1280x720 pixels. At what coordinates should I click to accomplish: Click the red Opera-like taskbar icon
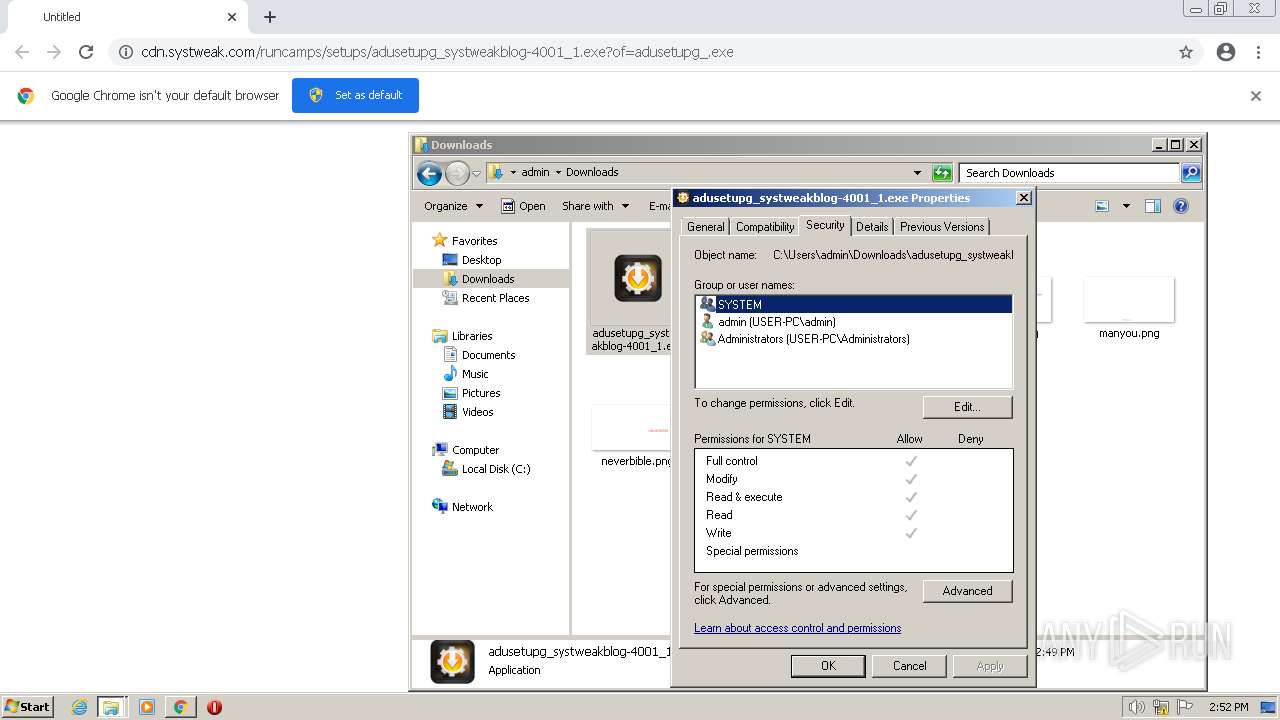214,707
